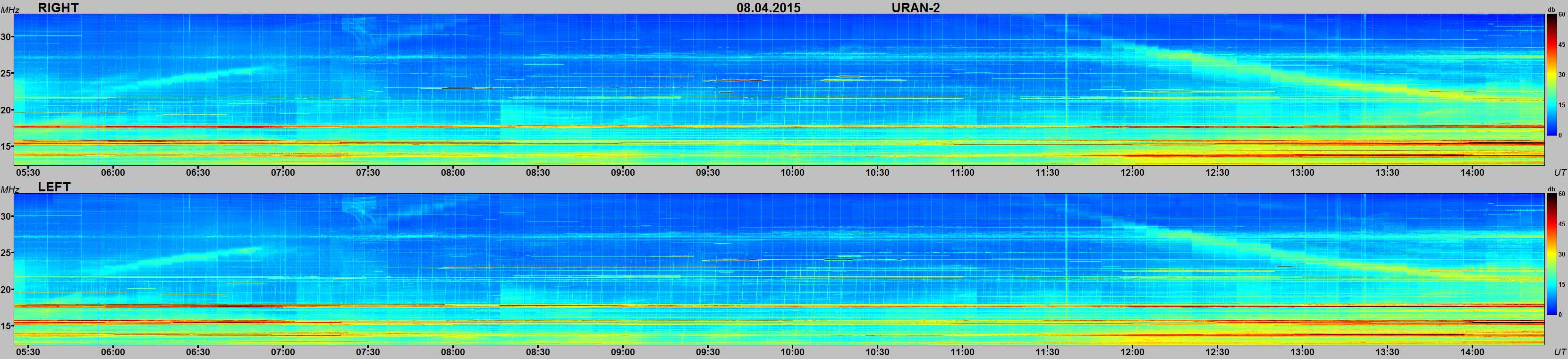Click the 07:00 time tick under LEFT panel
The image size is (1568, 359).
coord(283,352)
